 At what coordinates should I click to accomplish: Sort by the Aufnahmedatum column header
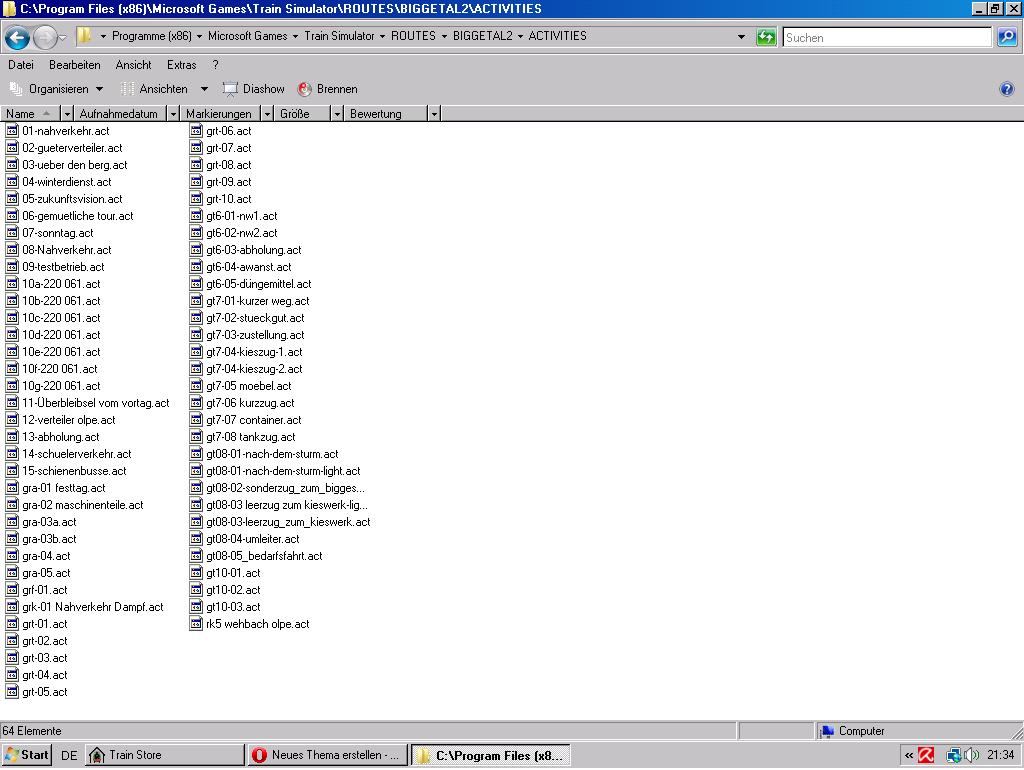pos(118,114)
